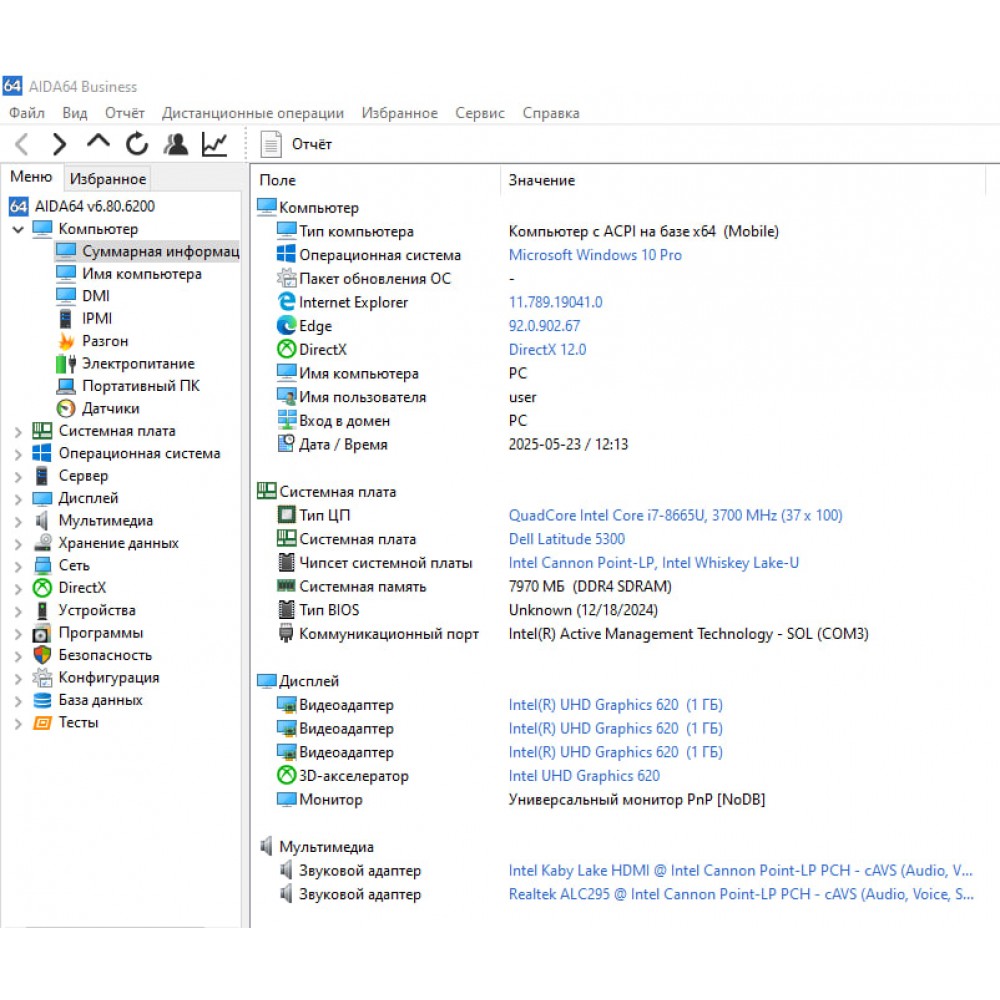Viewport: 1000px width, 1000px height.
Task: Open the Справка menu
Action: [x=551, y=113]
